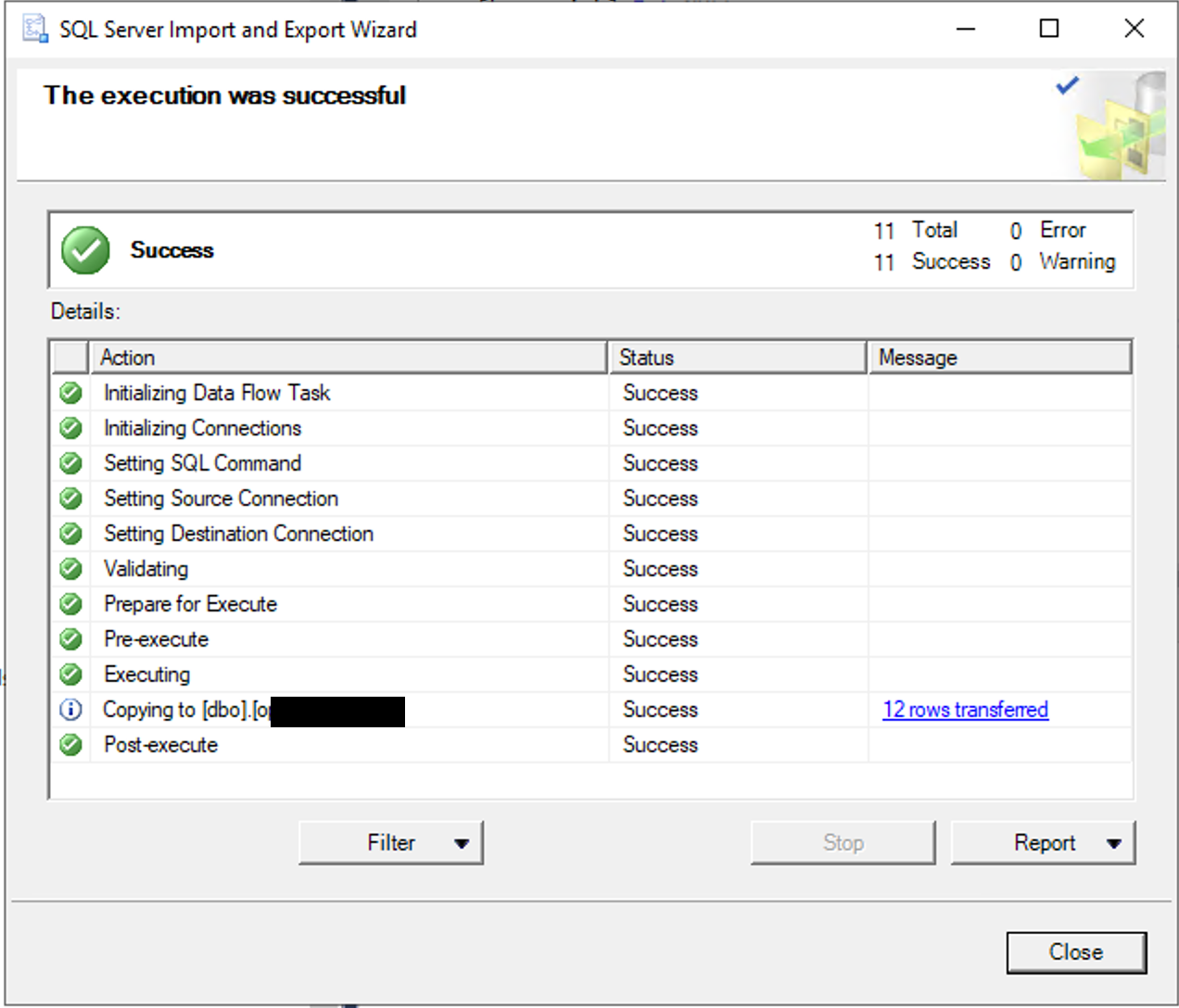
Task: Click the Status column header
Action: (x=737, y=357)
